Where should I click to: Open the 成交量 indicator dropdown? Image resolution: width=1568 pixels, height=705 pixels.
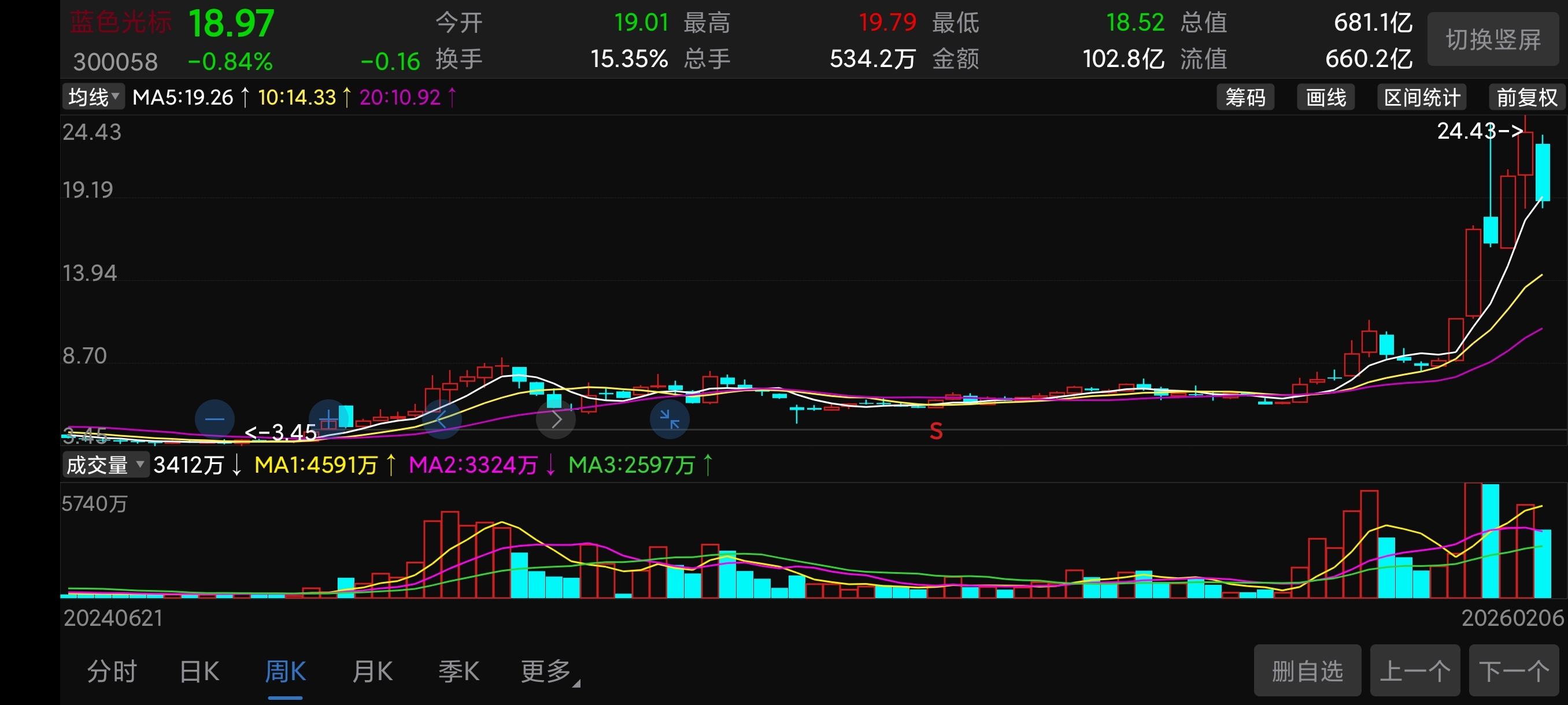(105, 465)
